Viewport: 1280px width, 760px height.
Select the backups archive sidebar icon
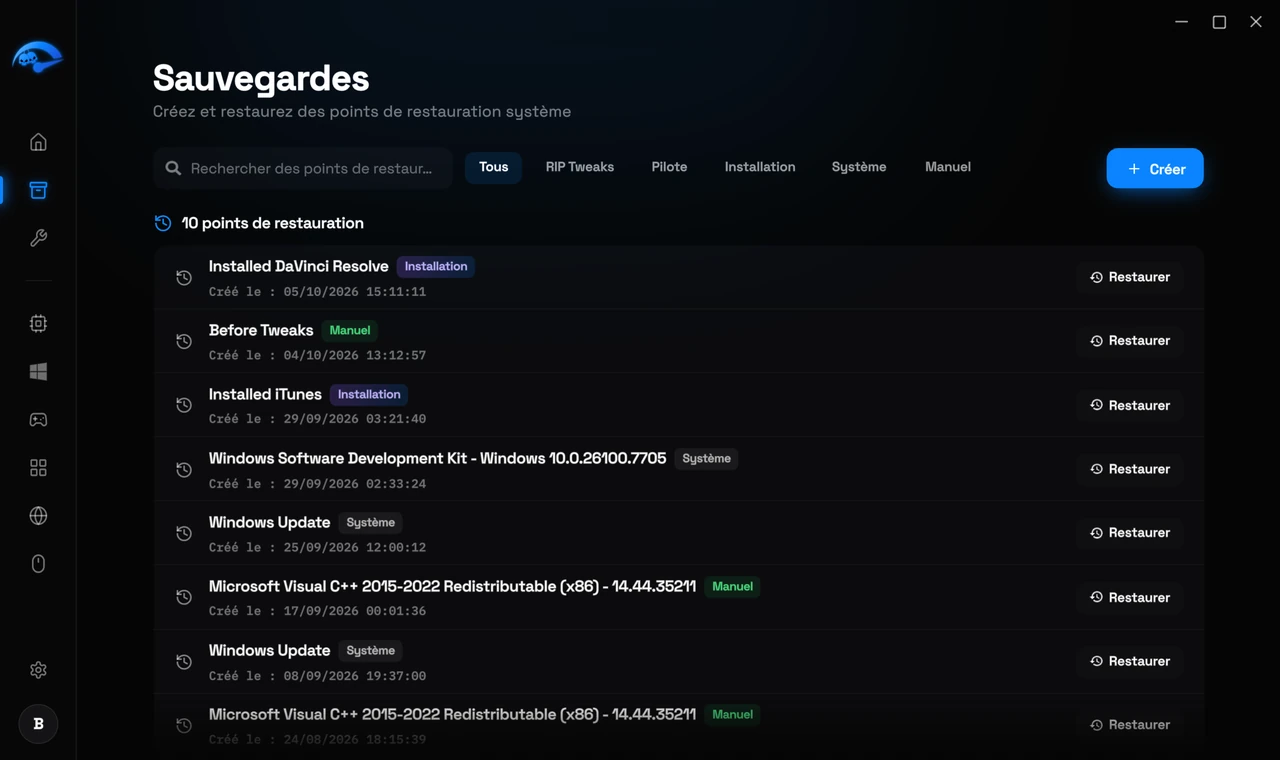click(38, 190)
